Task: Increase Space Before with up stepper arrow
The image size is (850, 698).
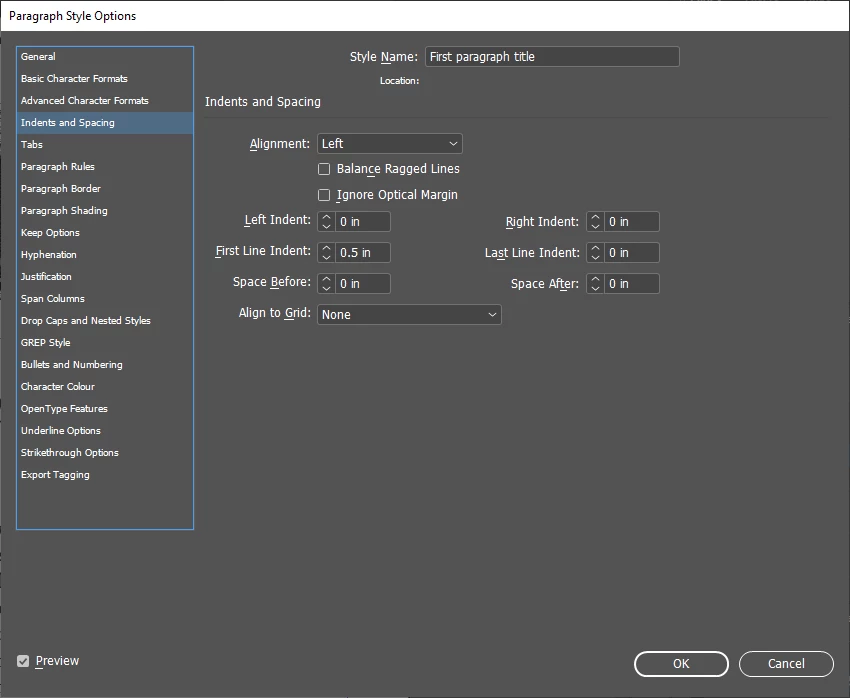Action: pos(326,279)
